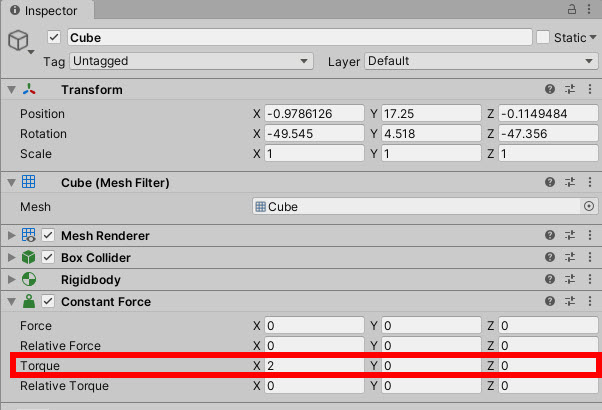Open Rigidbody context menu
Image resolution: width=602 pixels, height=410 pixels.
coord(590,279)
